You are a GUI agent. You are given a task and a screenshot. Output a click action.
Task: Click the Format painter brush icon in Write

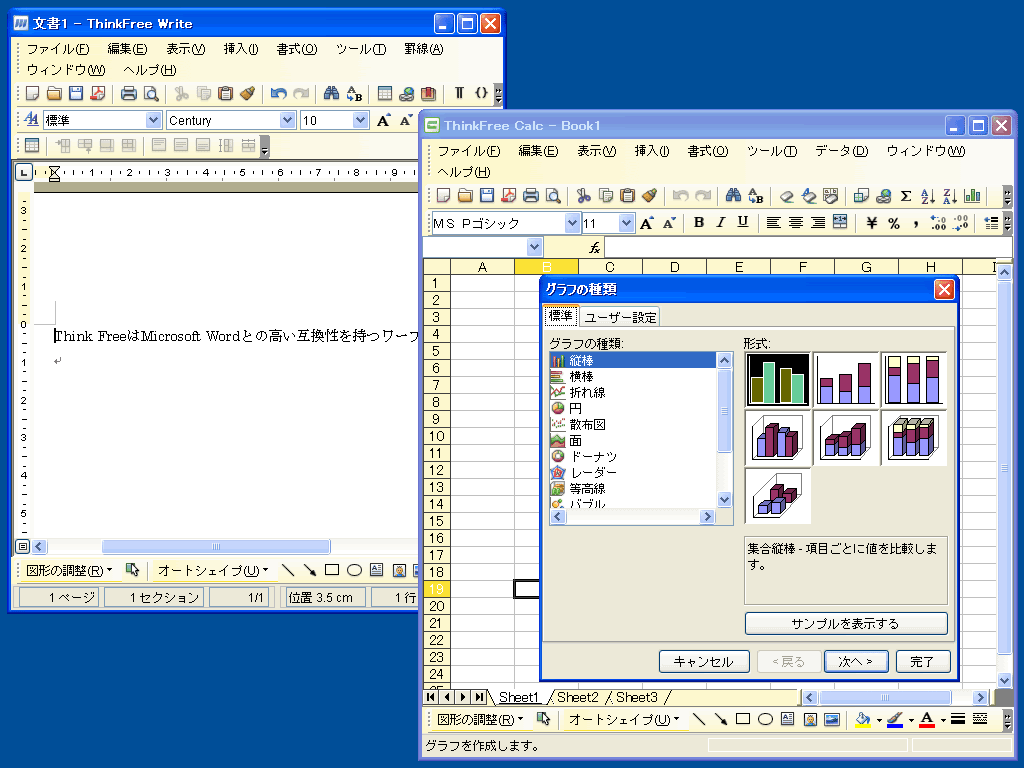click(248, 93)
